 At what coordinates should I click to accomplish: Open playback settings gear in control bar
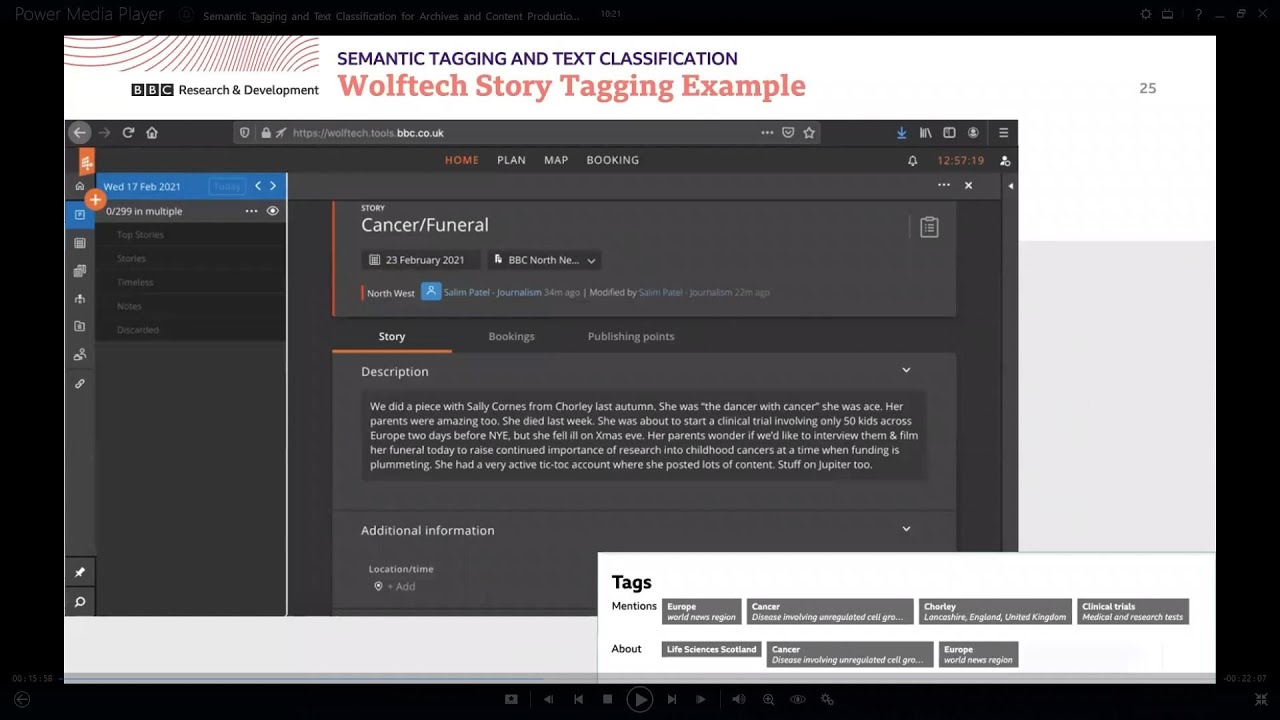click(827, 700)
